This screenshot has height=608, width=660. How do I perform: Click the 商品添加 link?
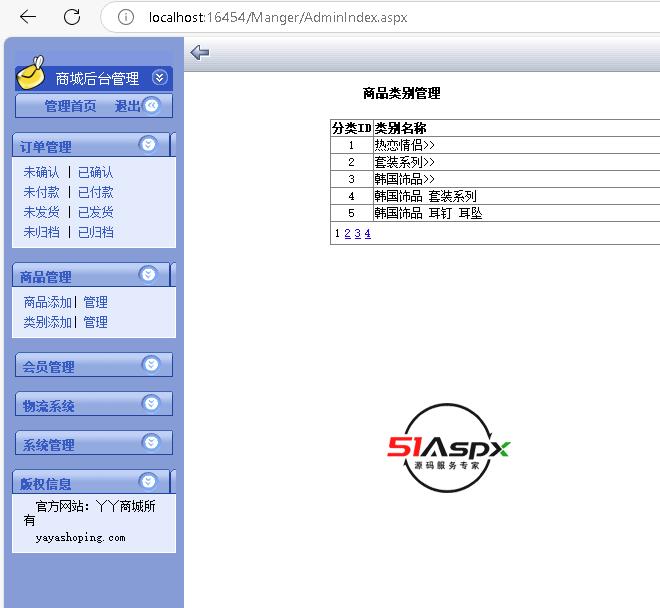pos(48,302)
